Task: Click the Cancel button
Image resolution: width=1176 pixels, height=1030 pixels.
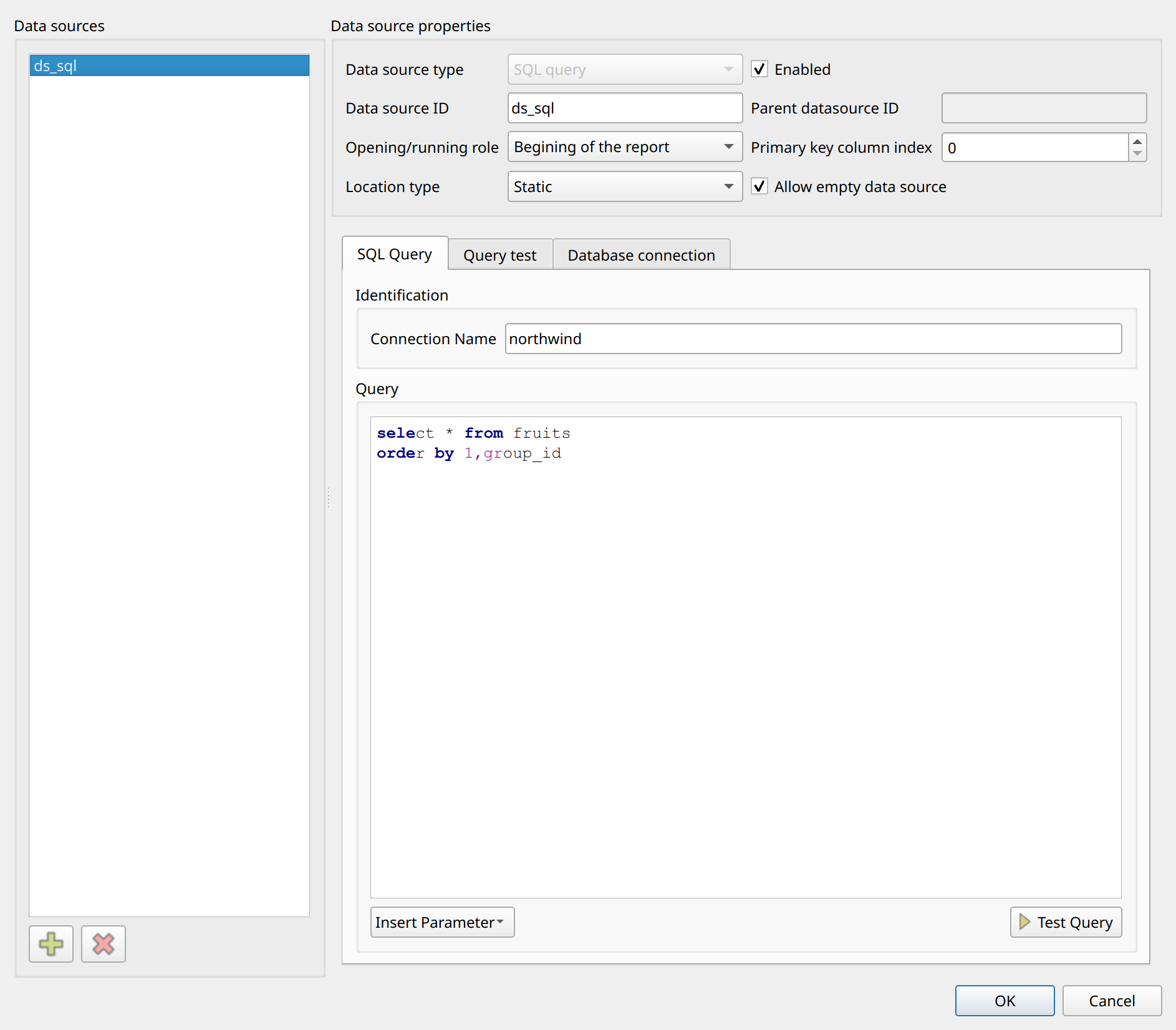Action: (x=1112, y=1001)
